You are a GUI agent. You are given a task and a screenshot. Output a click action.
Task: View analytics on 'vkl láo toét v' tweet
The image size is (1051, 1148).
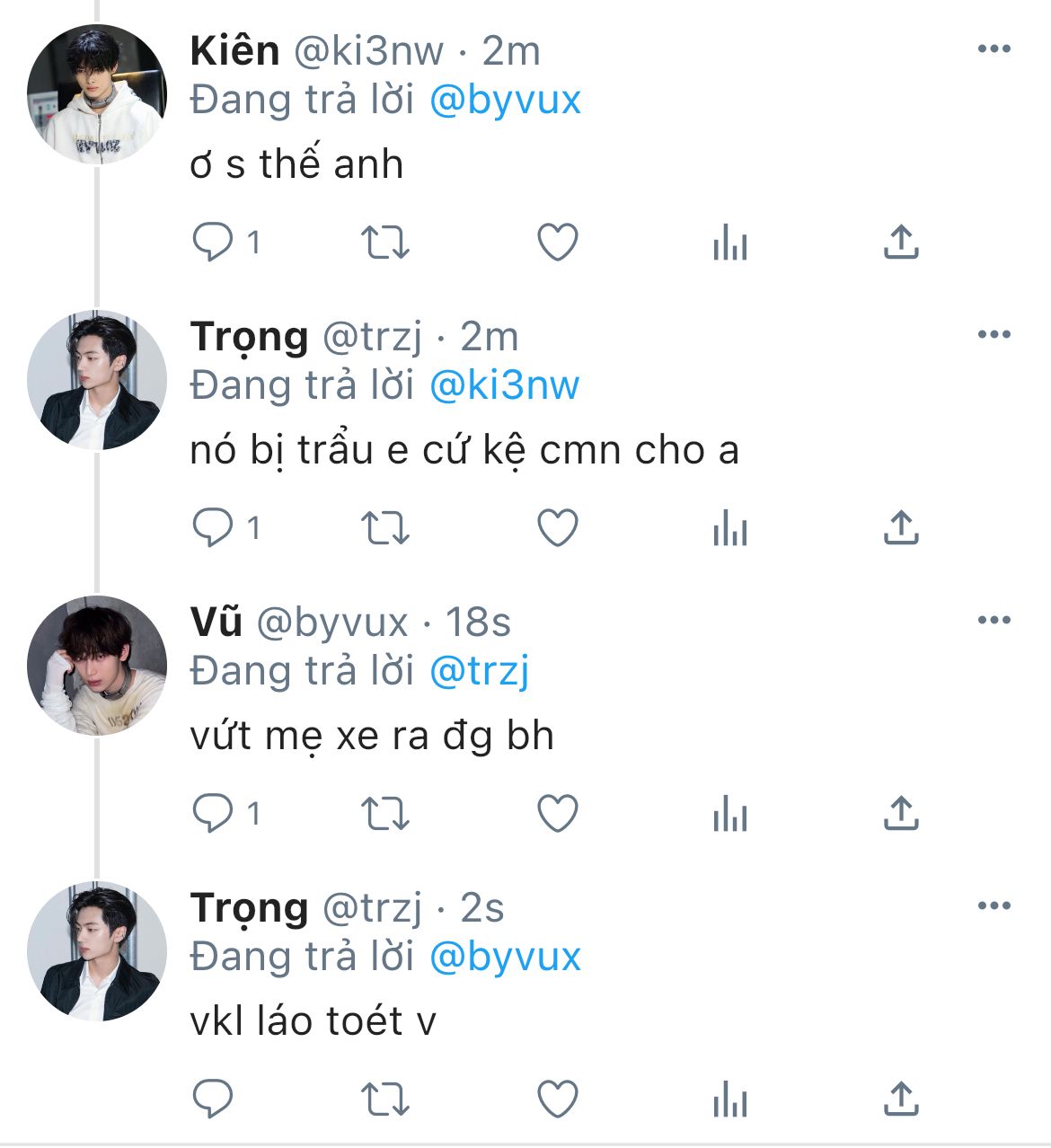tap(729, 1099)
